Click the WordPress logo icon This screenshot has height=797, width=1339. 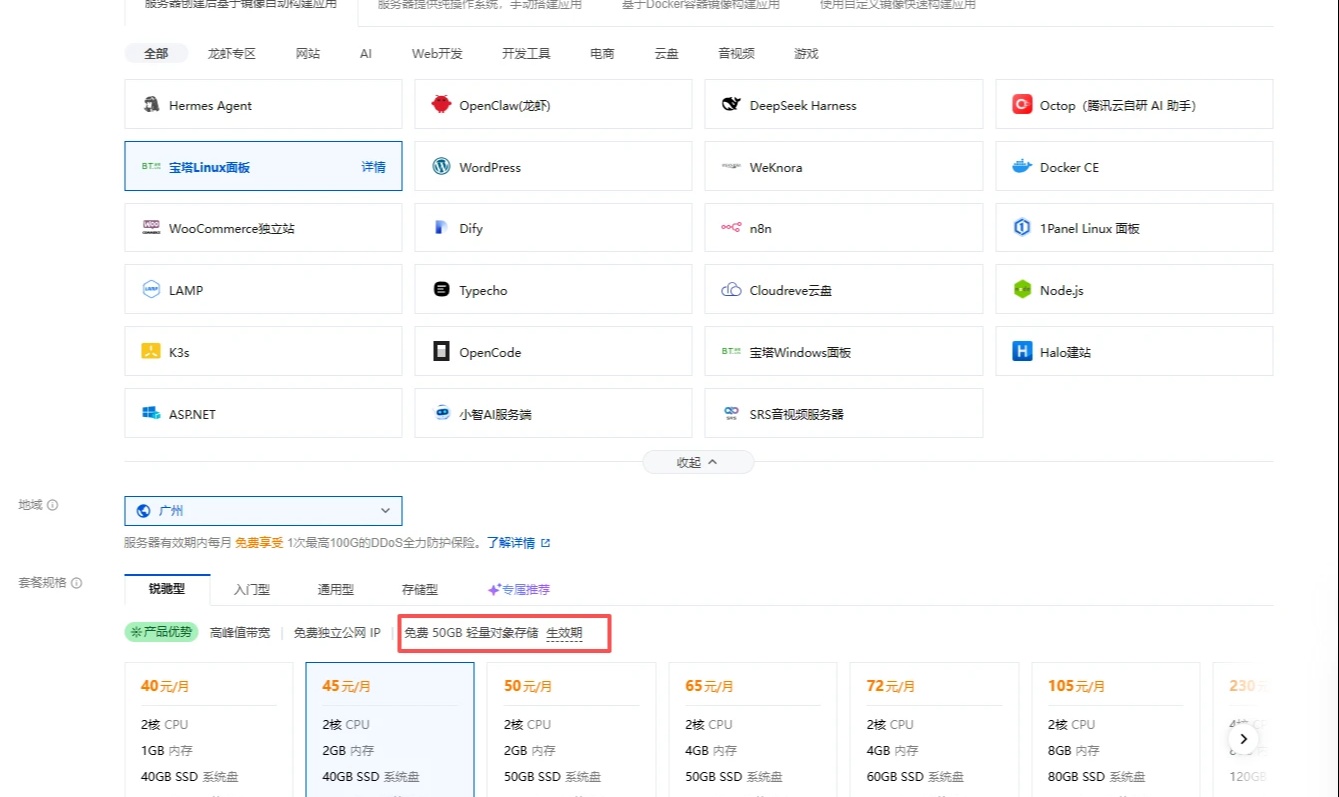coord(441,167)
